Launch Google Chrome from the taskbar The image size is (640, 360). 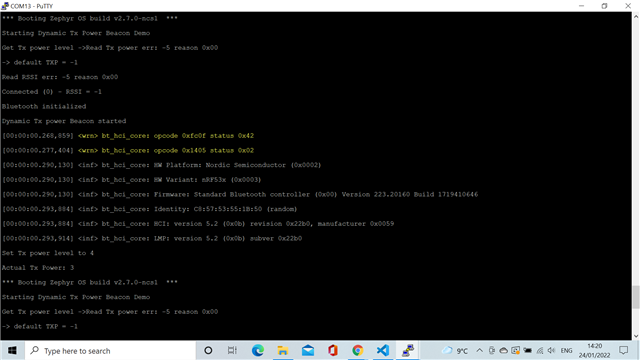pyautogui.click(x=358, y=350)
